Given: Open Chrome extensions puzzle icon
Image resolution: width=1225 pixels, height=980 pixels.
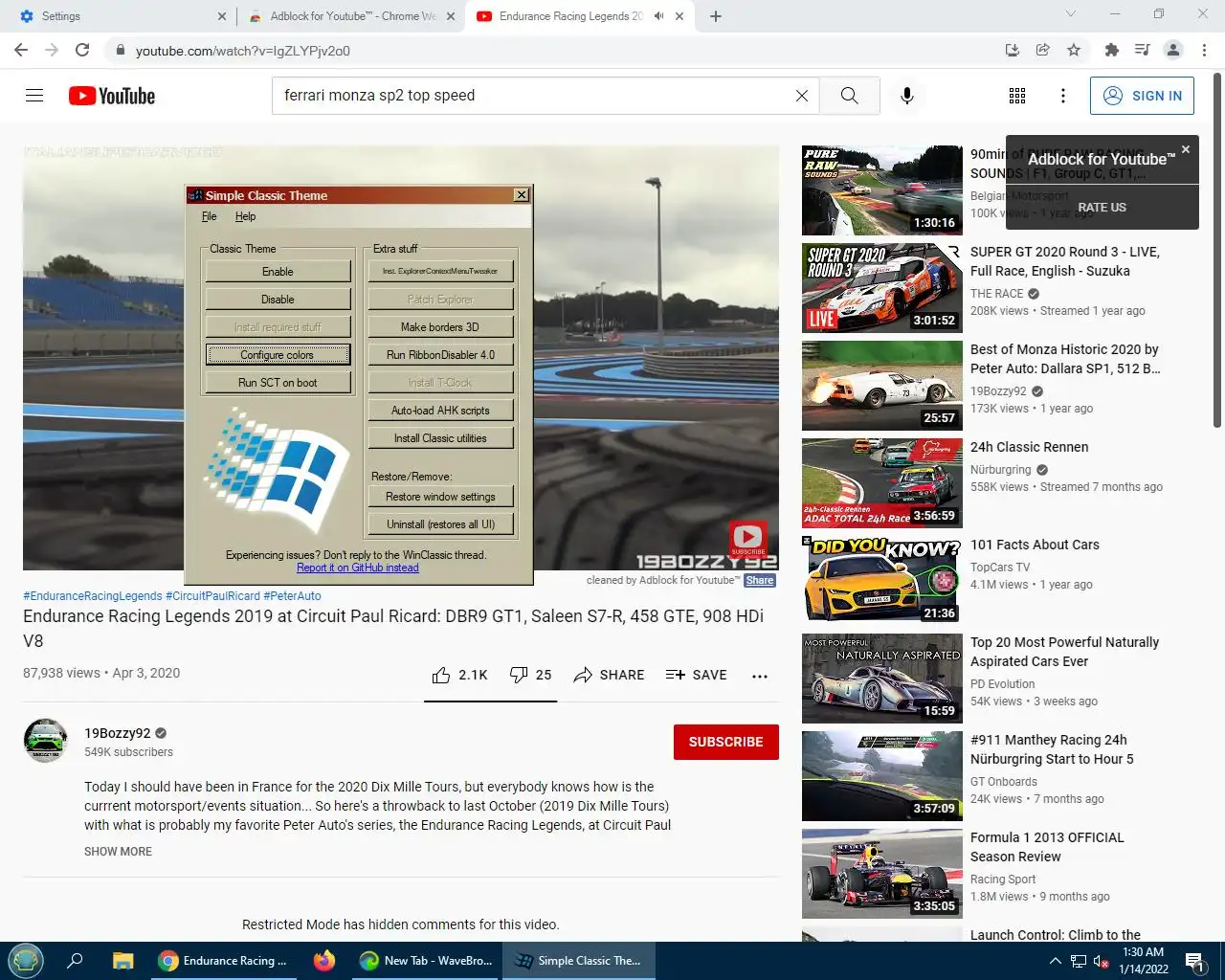Looking at the screenshot, I should (x=1111, y=50).
